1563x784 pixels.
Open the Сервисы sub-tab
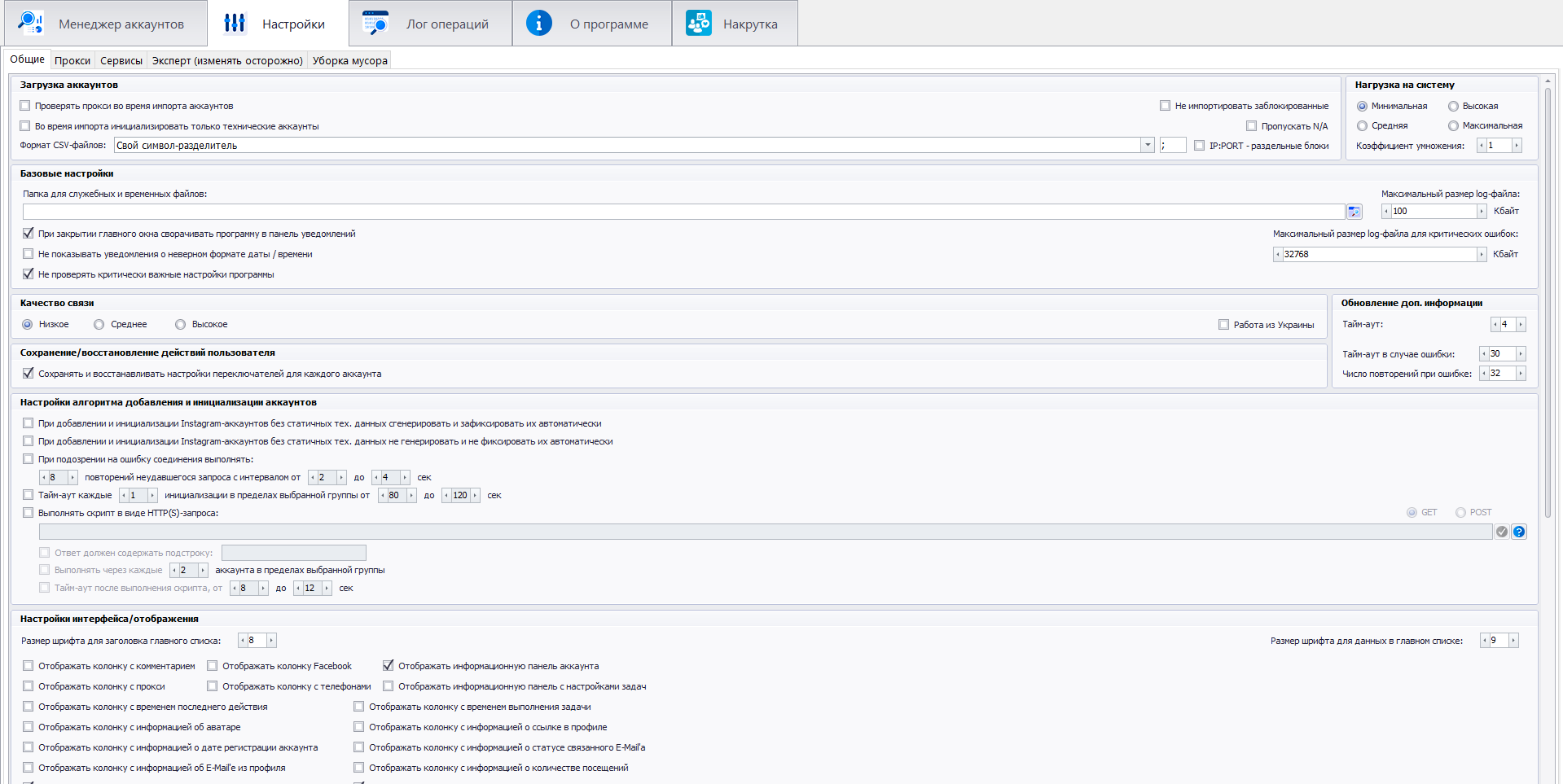click(x=121, y=60)
